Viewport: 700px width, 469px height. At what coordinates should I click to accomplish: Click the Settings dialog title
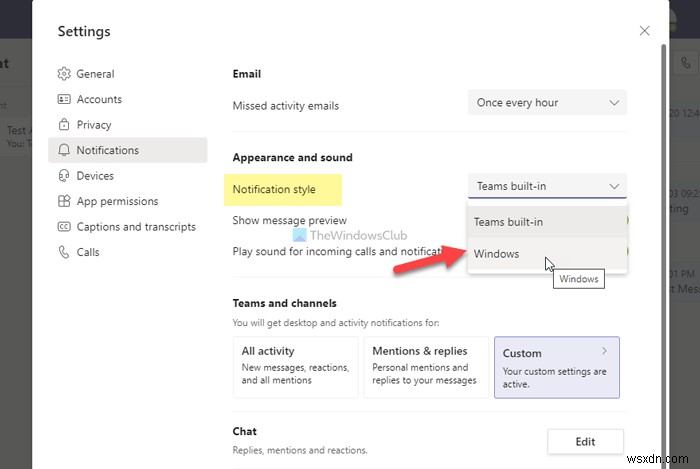tap(84, 32)
